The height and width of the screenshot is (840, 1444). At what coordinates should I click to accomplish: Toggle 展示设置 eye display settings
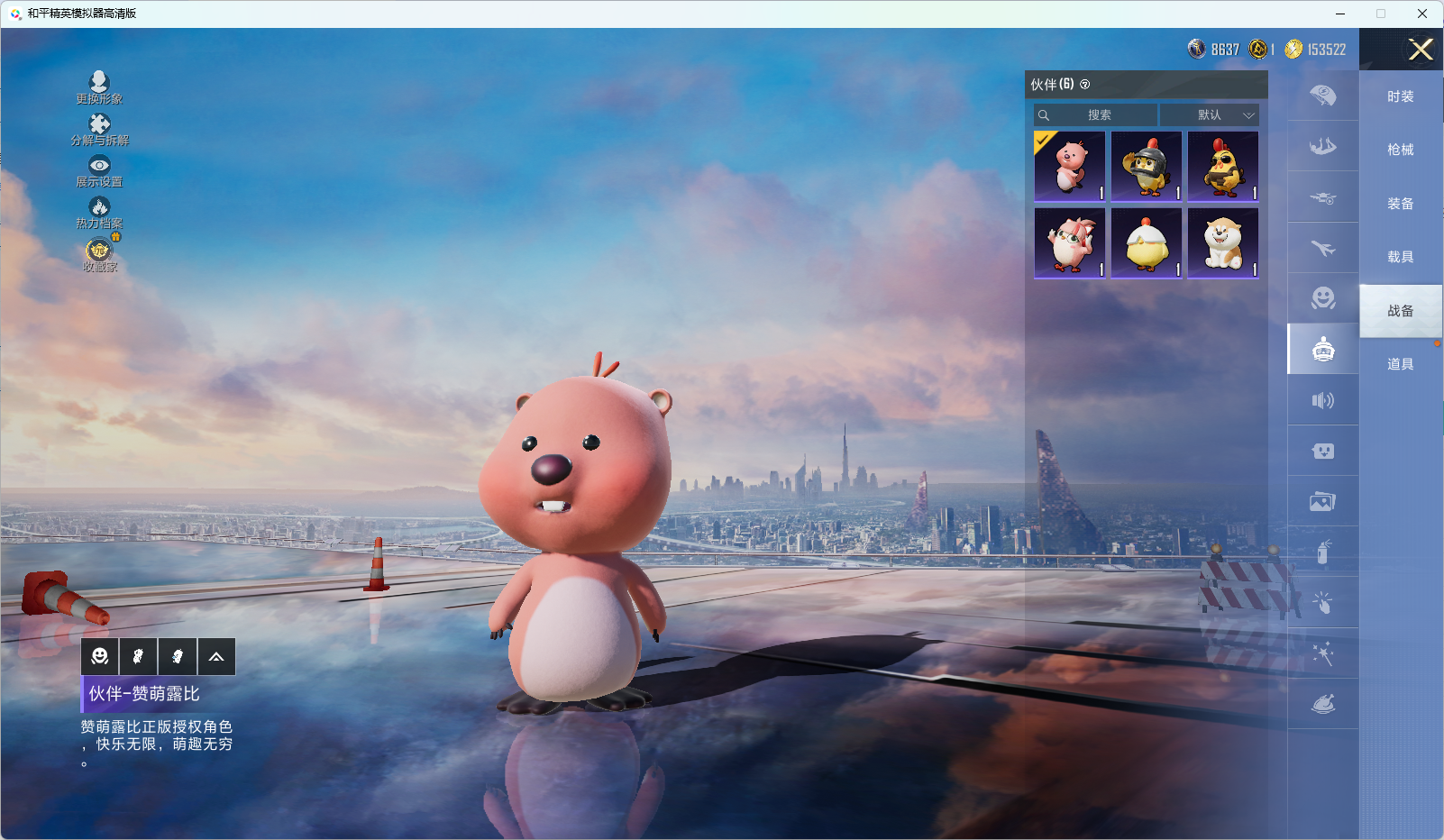click(99, 166)
